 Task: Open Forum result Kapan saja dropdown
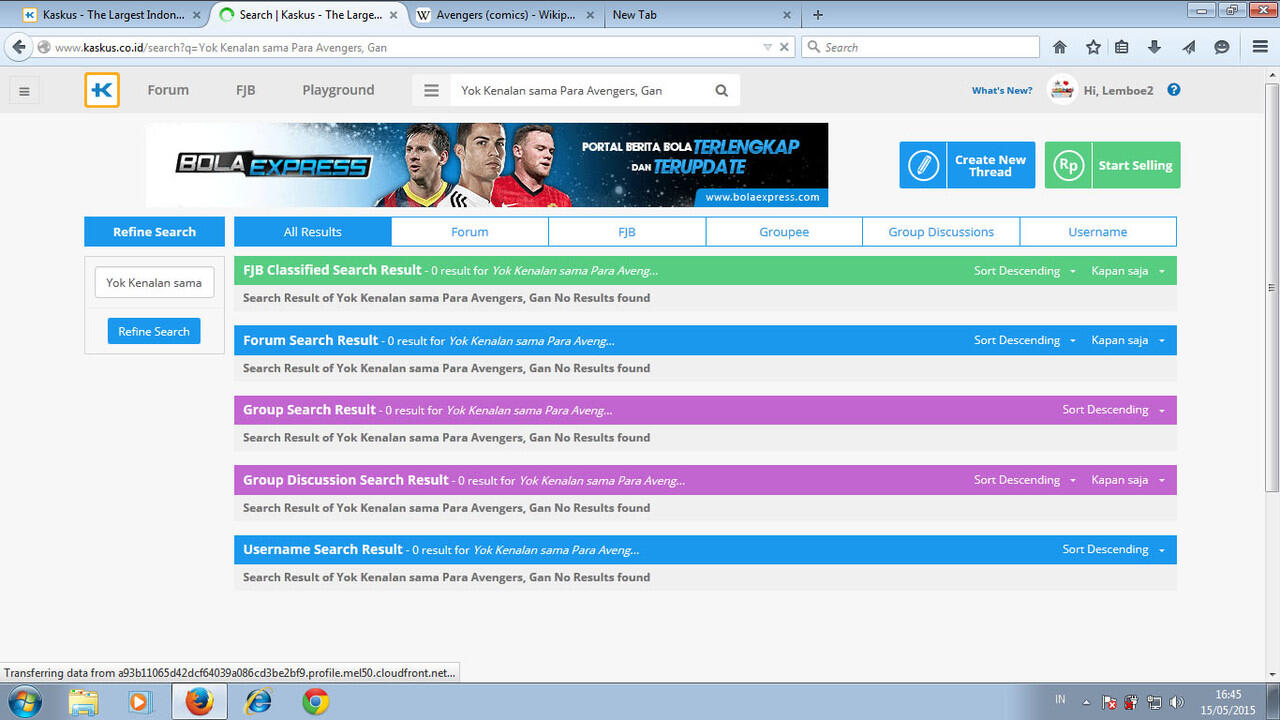tap(1128, 340)
